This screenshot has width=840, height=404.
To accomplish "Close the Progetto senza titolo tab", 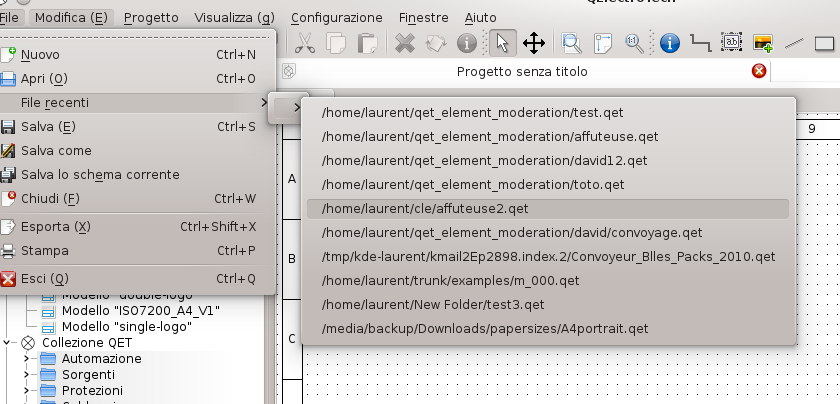I will click(759, 71).
